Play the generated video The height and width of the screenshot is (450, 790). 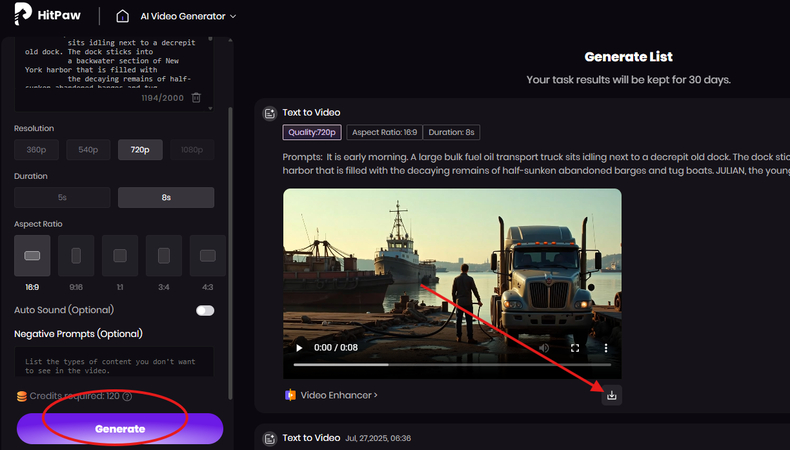(x=299, y=348)
